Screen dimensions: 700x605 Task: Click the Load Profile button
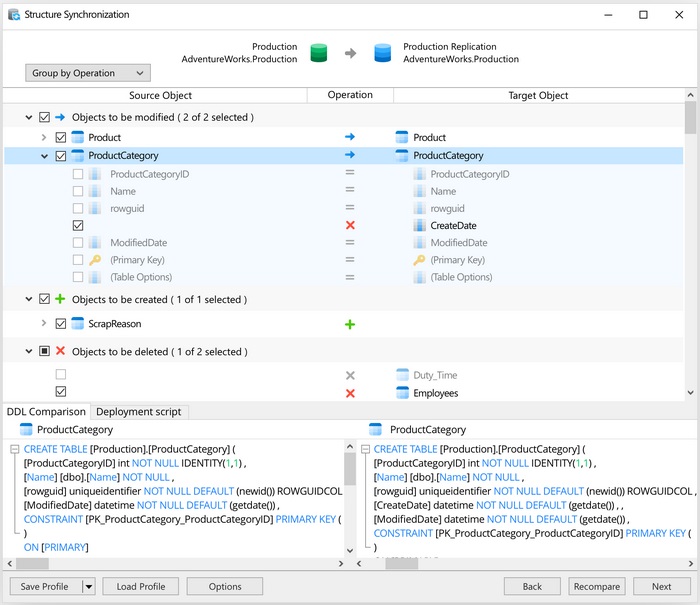[141, 586]
